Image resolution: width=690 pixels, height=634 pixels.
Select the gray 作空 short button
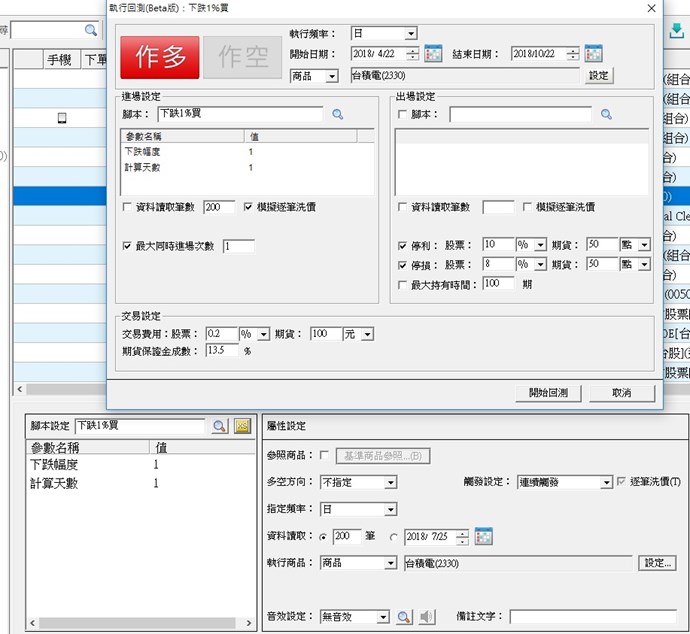(242, 58)
